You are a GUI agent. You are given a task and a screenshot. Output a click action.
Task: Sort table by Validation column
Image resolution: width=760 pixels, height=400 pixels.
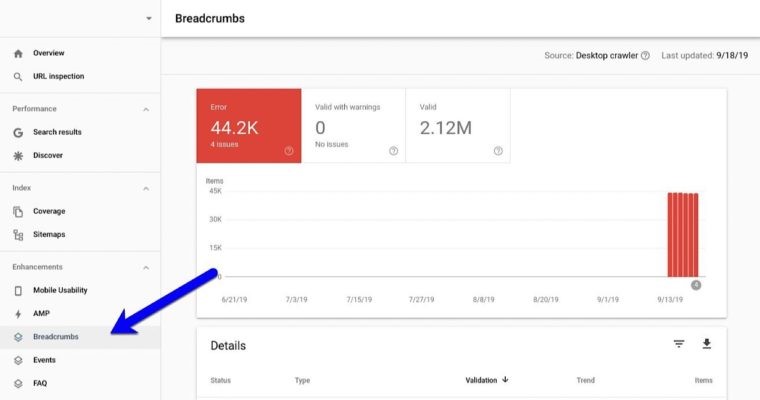486,380
